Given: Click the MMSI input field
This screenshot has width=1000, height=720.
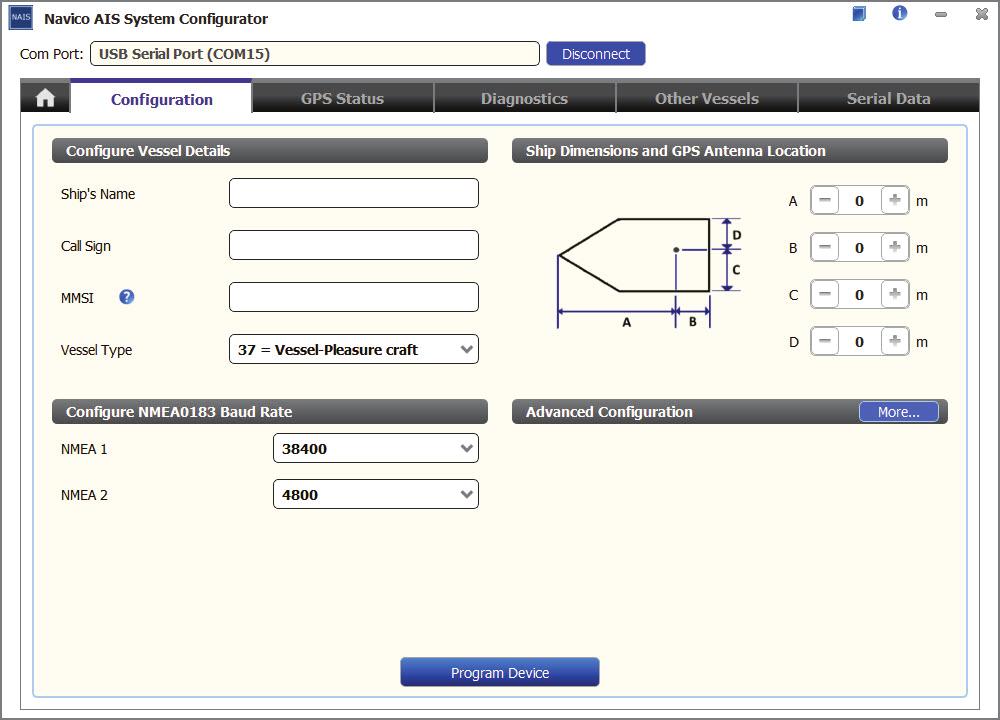Looking at the screenshot, I should coord(354,297).
